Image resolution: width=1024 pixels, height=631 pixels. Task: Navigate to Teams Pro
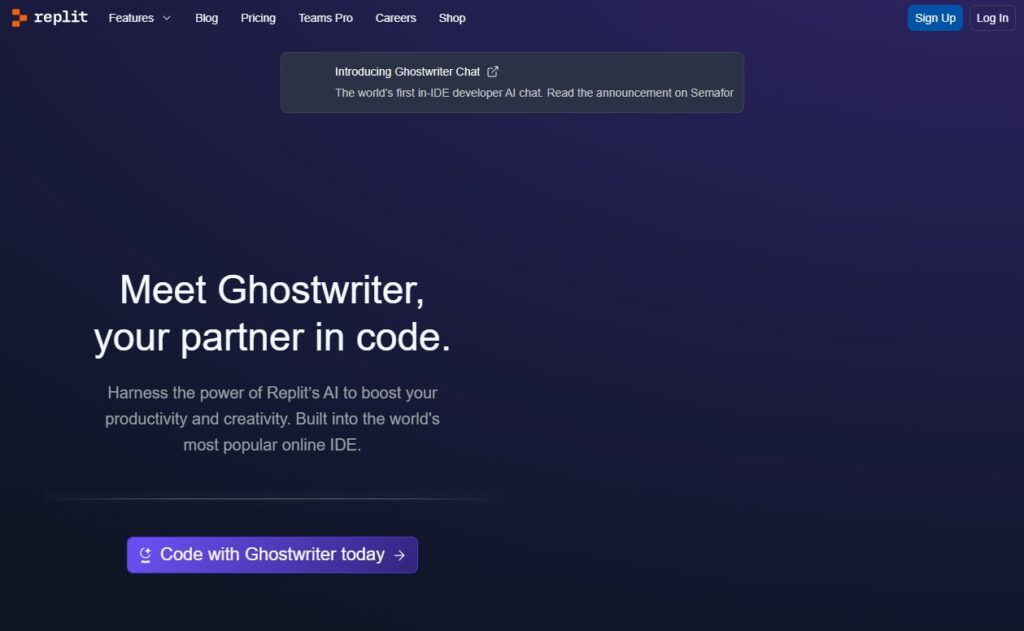pyautogui.click(x=325, y=18)
